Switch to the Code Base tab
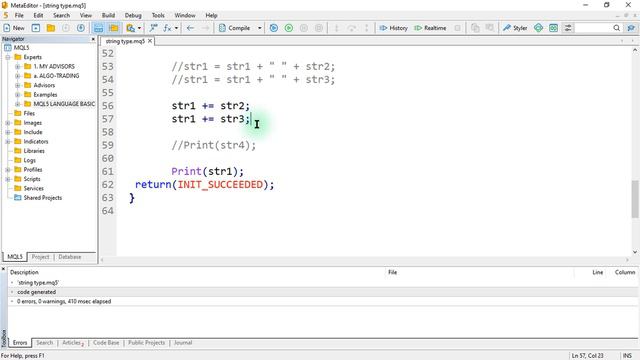 [106, 343]
